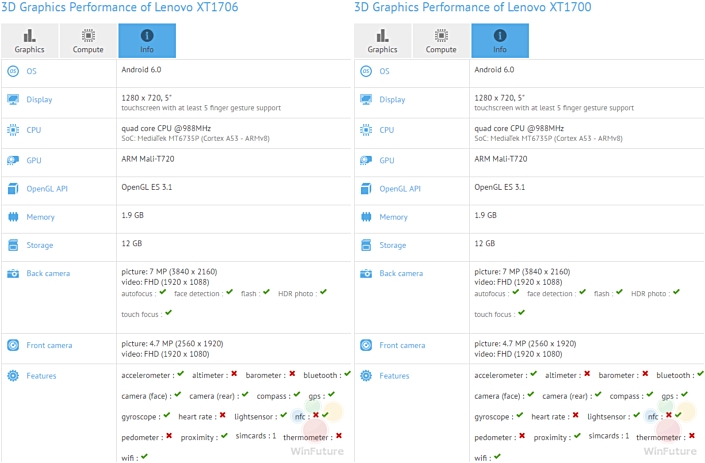Click the heart rate red cross in XT1706 panel
This screenshot has height=463, width=705.
tap(223, 415)
